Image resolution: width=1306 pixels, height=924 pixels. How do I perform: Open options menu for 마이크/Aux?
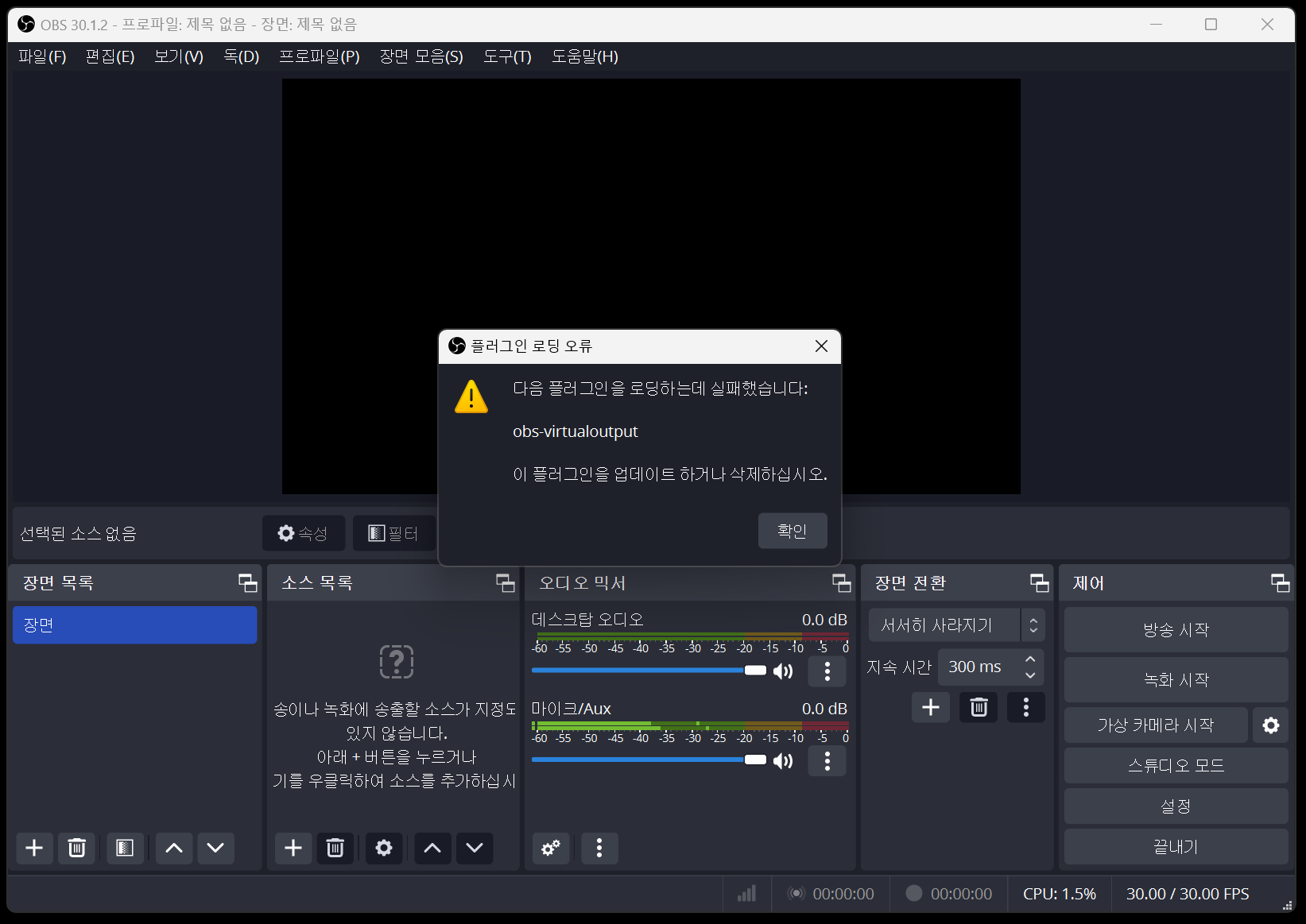827,761
